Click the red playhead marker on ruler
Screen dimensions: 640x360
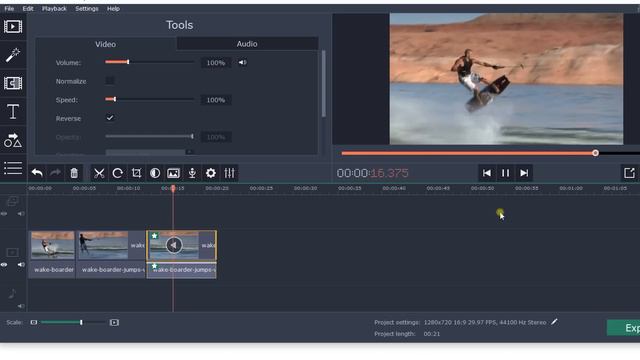173,188
